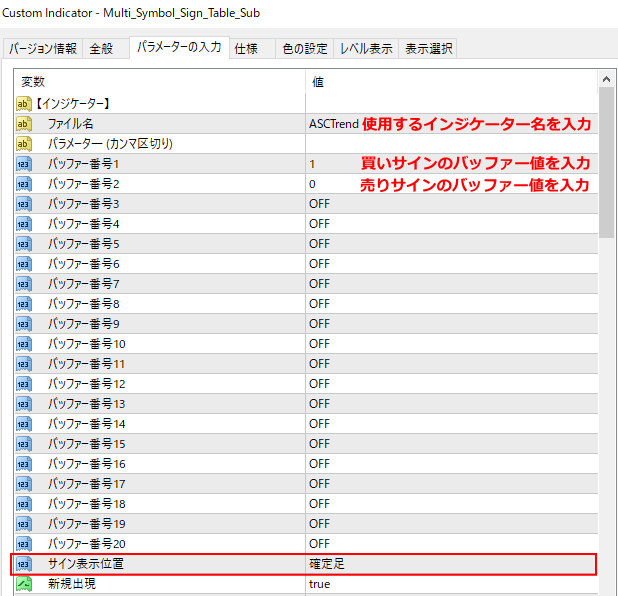618x596 pixels.
Task: Click the 123 icon beside バッファー番号8
Action: coord(24,304)
